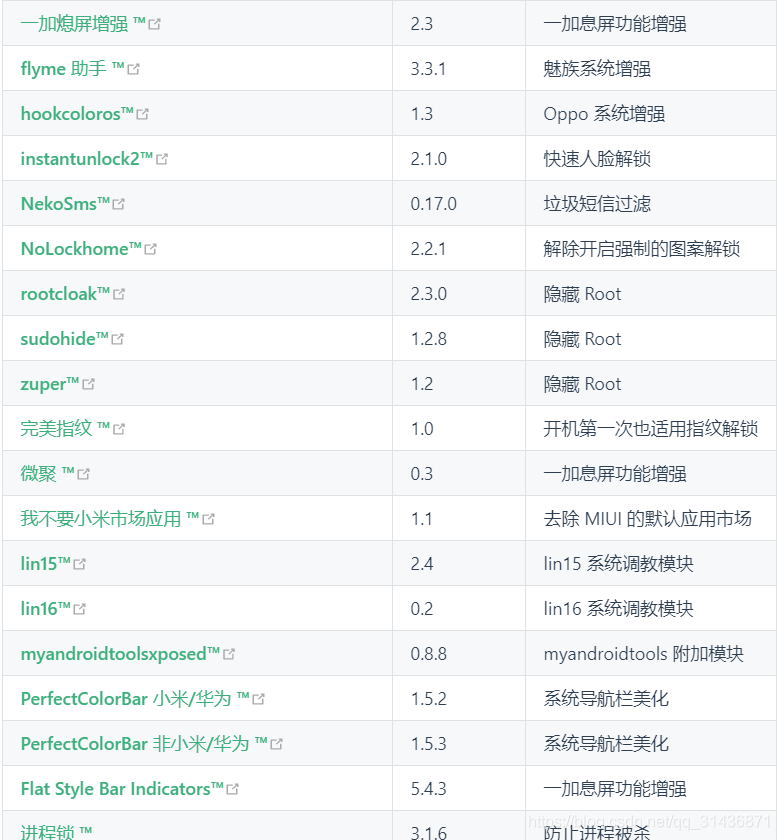779x840 pixels.
Task: Click external-link icon beside lin15
Action: click(x=79, y=564)
